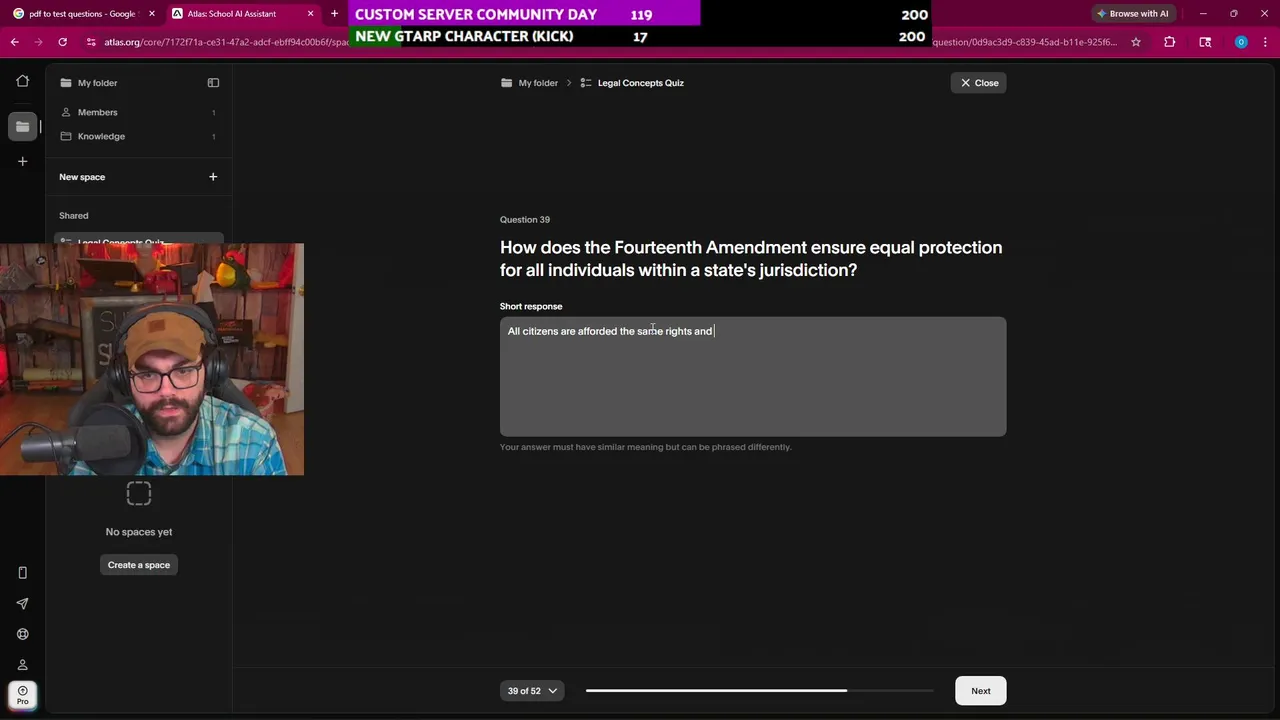This screenshot has height=720, width=1280.
Task: Open the user profile icon in rail
Action: (22, 665)
